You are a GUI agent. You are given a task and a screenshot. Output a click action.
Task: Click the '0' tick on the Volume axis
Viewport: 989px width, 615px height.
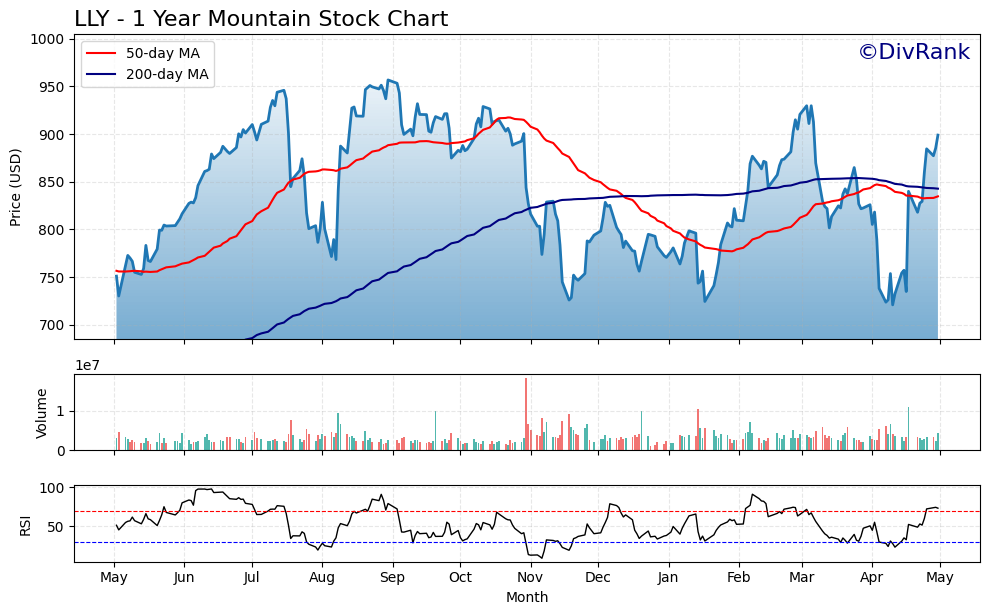click(61, 451)
